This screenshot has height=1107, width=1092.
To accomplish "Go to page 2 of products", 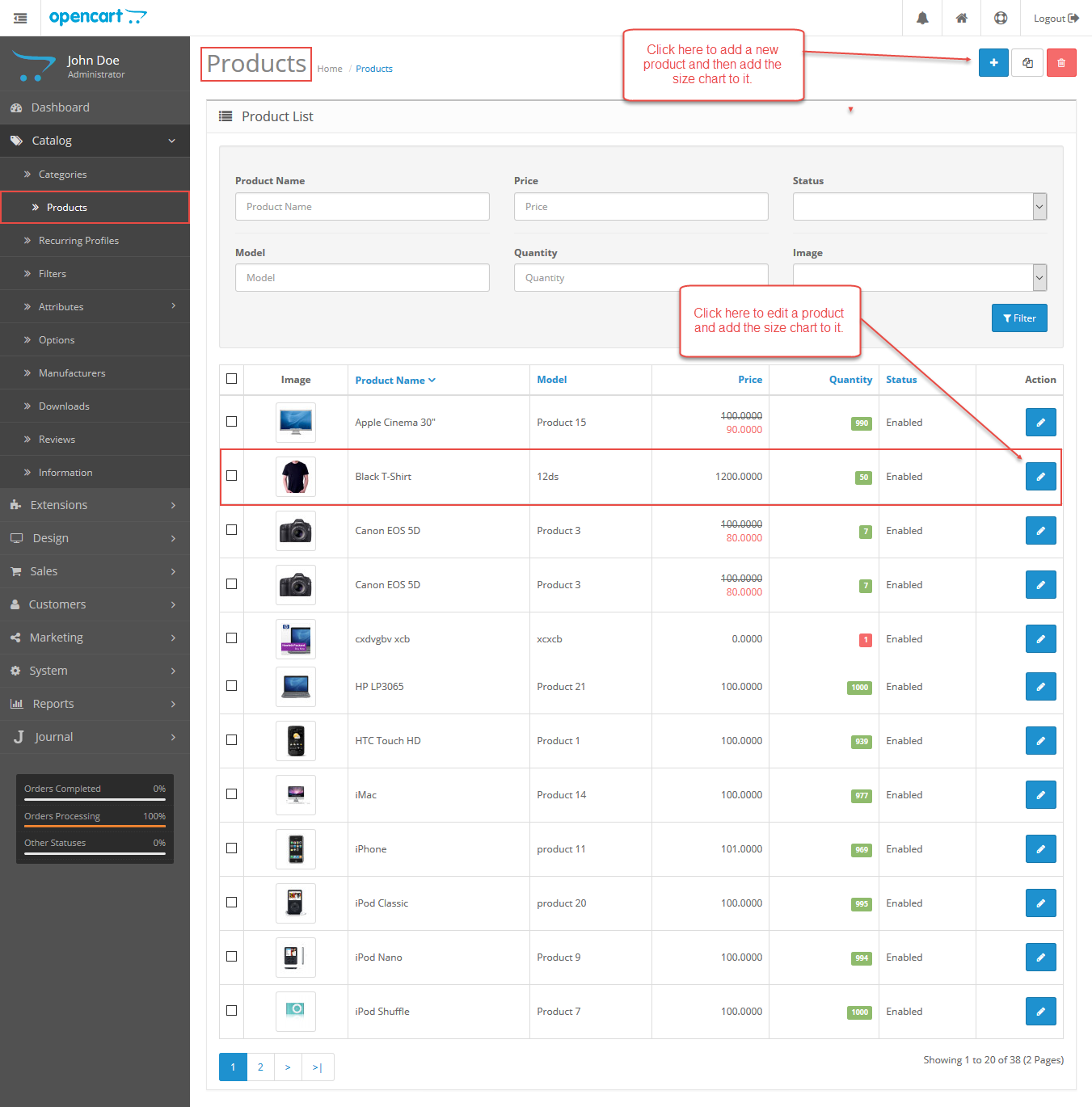I will point(260,1067).
